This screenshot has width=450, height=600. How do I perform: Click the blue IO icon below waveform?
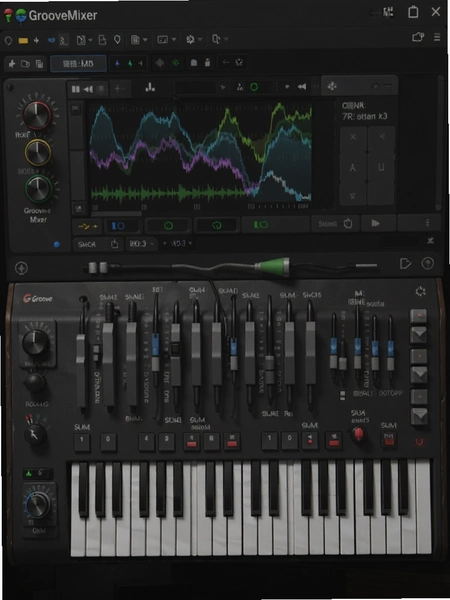pyautogui.click(x=118, y=226)
